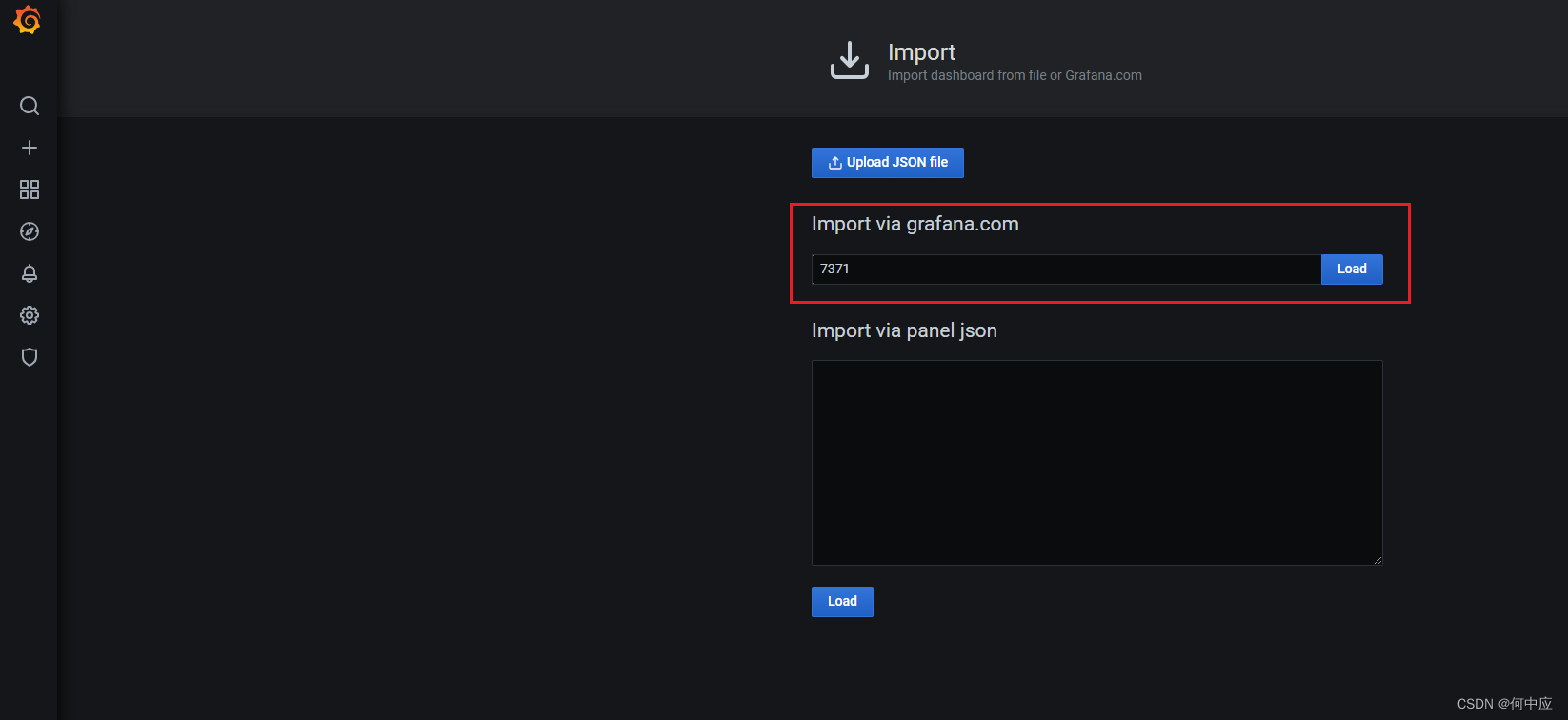Open the Explore compass icon
This screenshot has width=1568, height=720.
coord(30,231)
